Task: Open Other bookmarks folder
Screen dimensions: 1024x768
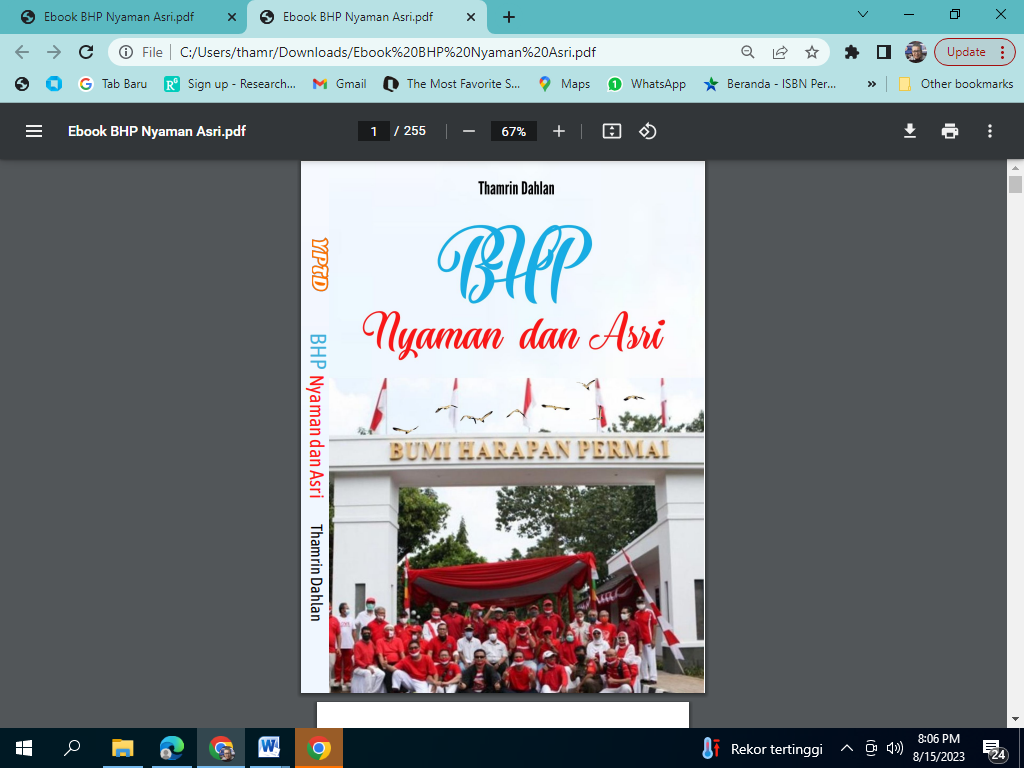Action: (956, 84)
